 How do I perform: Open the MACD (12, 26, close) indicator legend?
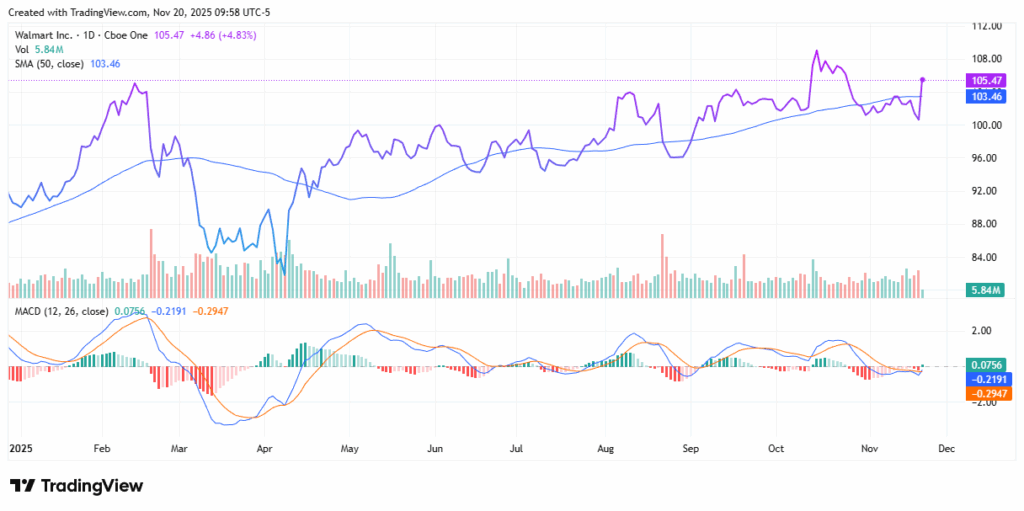tap(61, 311)
